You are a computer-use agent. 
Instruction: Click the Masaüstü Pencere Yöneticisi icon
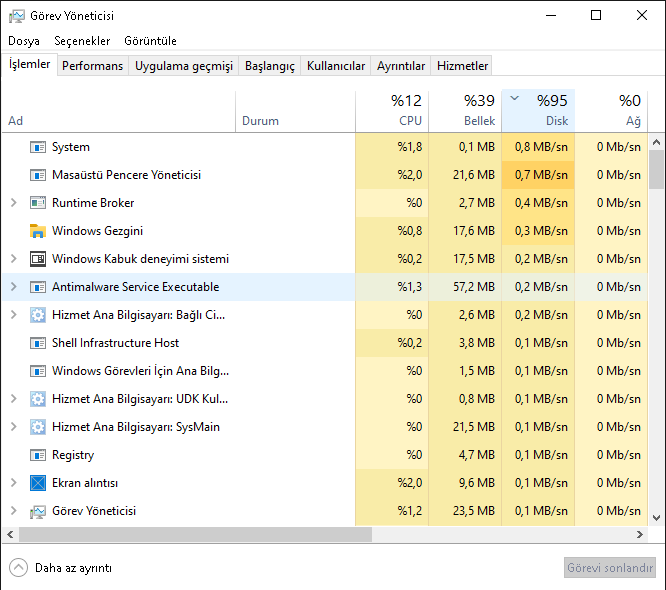click(38, 175)
